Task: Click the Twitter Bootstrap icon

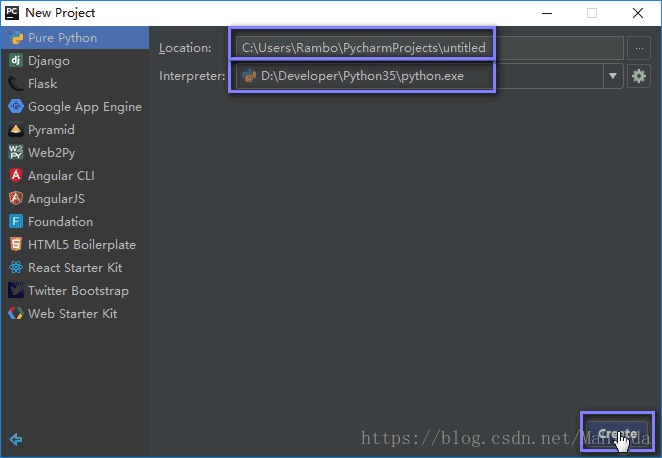Action: 16,290
